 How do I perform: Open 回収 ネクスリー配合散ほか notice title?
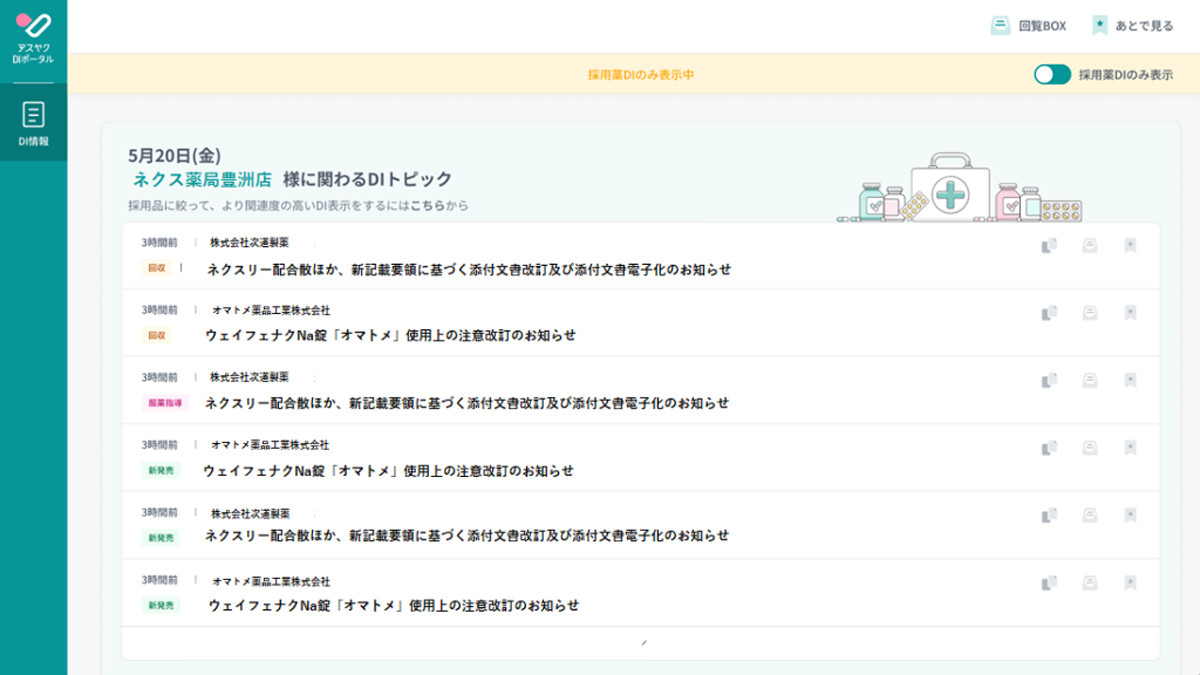pyautogui.click(x=469, y=269)
